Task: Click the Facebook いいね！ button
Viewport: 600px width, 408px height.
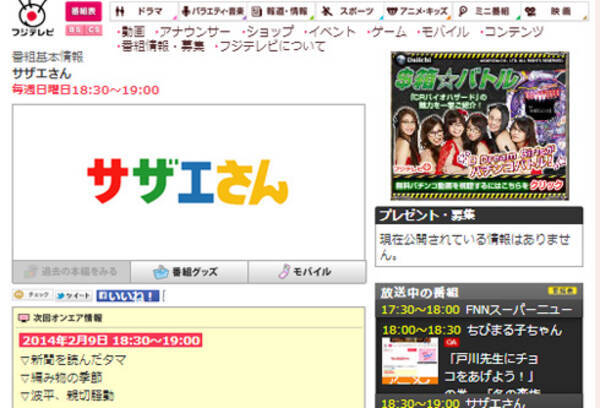Action: (x=127, y=295)
